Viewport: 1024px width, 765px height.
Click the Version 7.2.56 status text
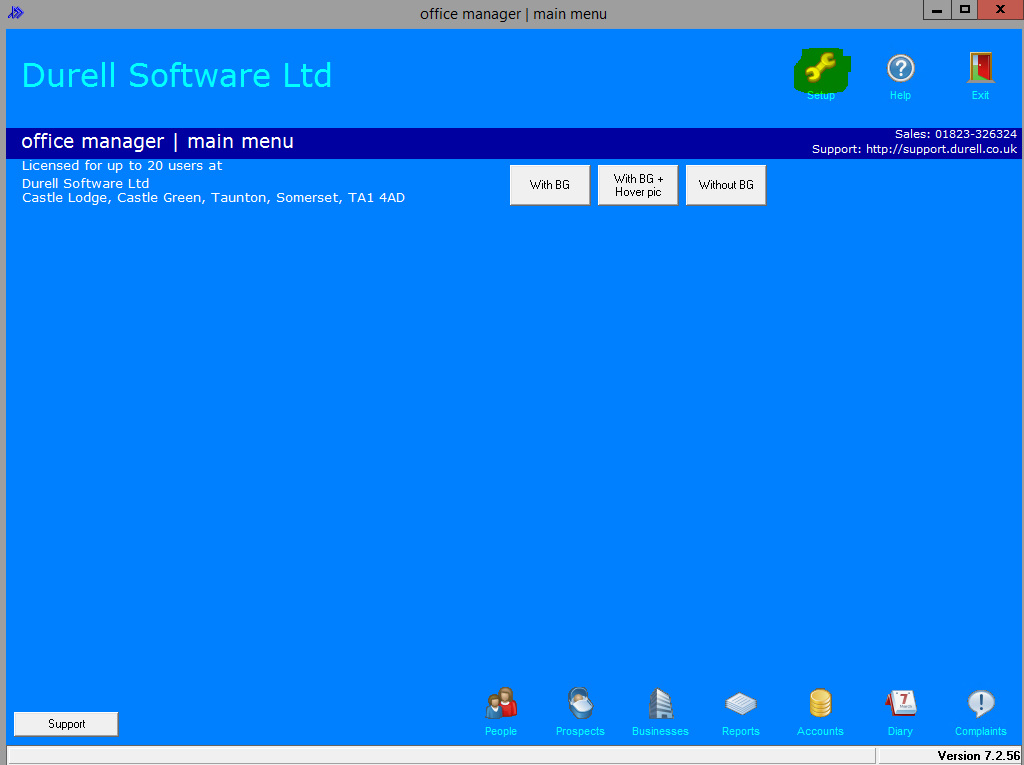tap(978, 756)
